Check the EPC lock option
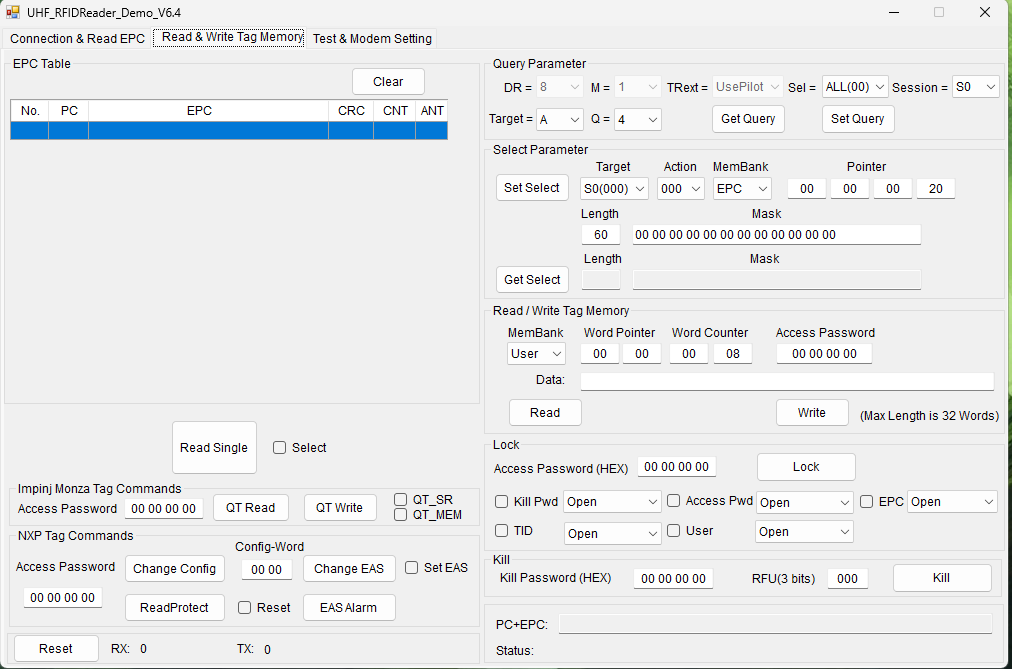 pyautogui.click(x=867, y=501)
